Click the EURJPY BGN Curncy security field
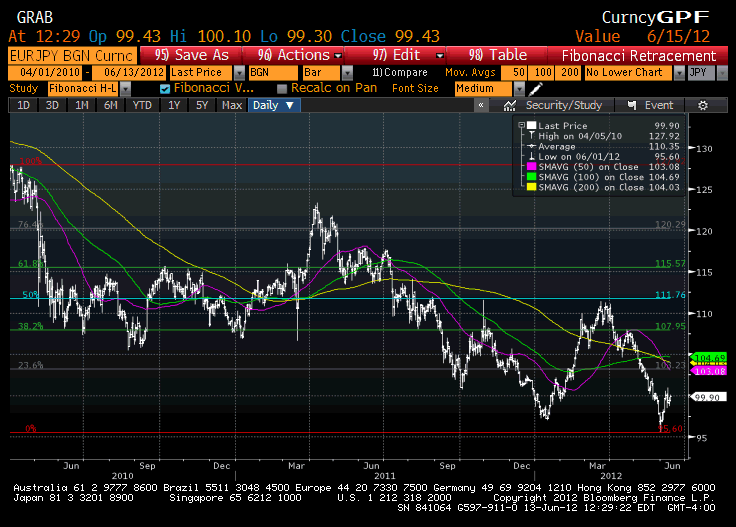736x527 pixels. point(72,56)
